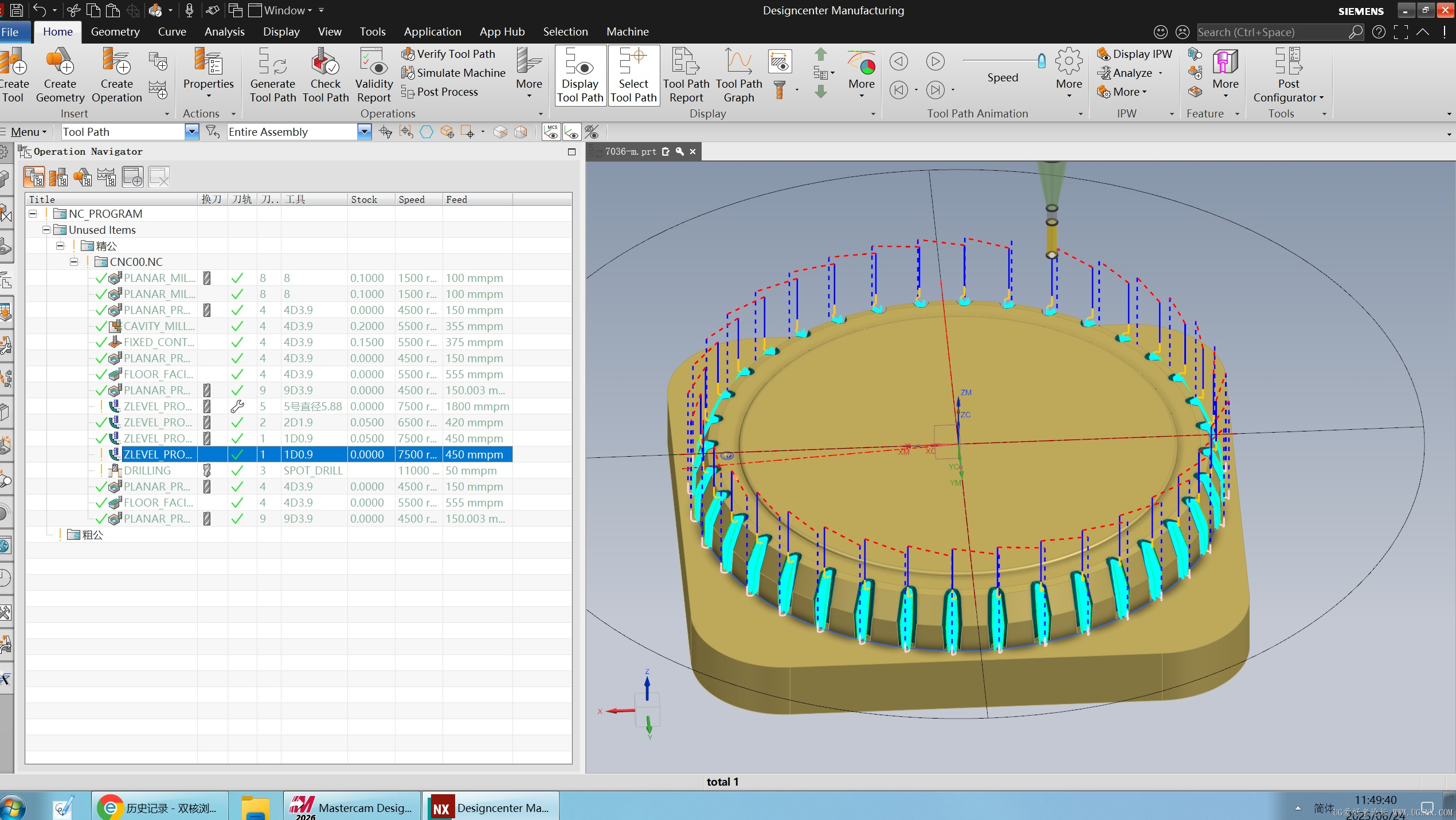Image resolution: width=1456 pixels, height=820 pixels.
Task: Collapse the Unused Items node
Action: pos(46,230)
